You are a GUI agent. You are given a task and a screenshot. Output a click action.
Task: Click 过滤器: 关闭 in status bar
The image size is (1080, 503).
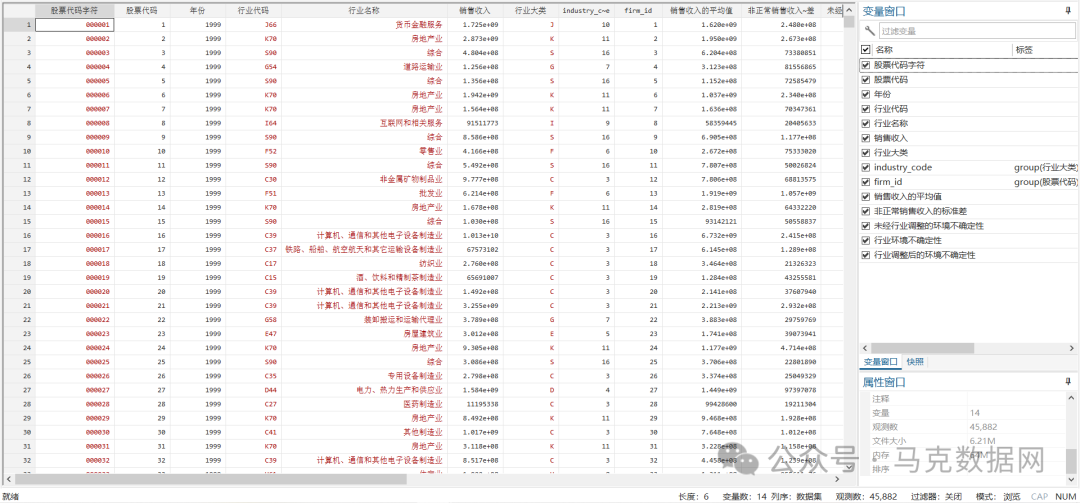pos(937,496)
